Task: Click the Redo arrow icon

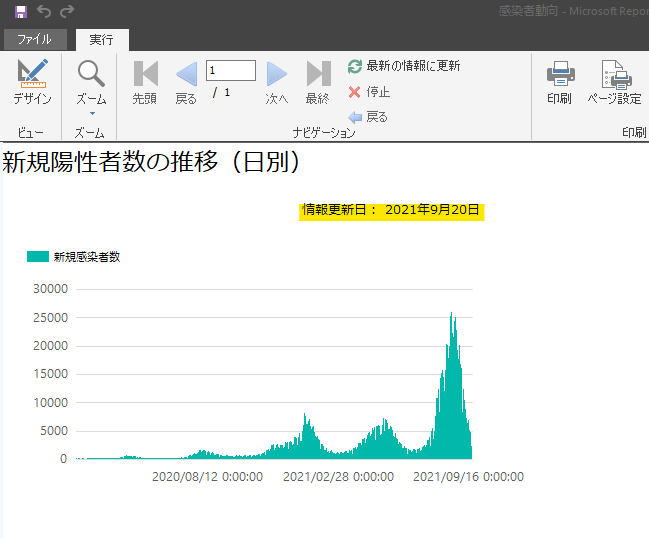Action: pyautogui.click(x=67, y=11)
